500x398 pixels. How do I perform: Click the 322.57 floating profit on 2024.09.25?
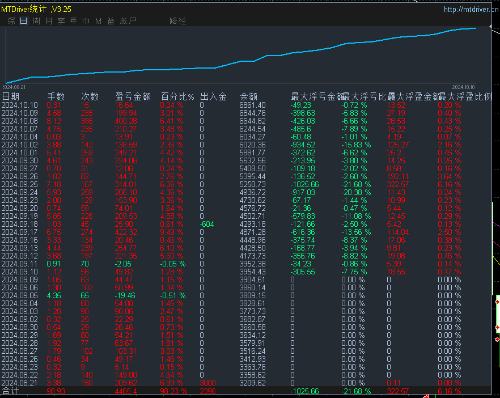(x=398, y=185)
